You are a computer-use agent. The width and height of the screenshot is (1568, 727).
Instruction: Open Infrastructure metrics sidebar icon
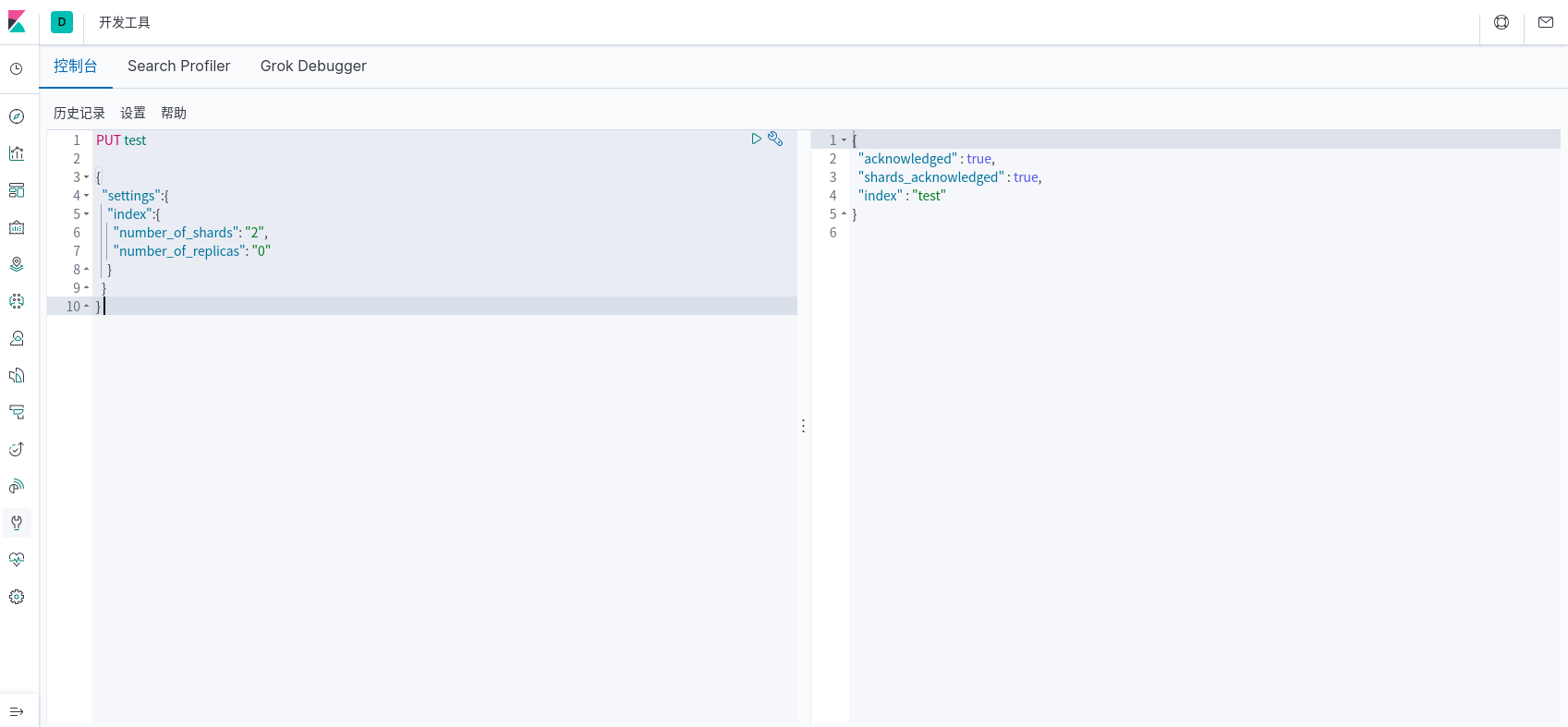coord(17,338)
